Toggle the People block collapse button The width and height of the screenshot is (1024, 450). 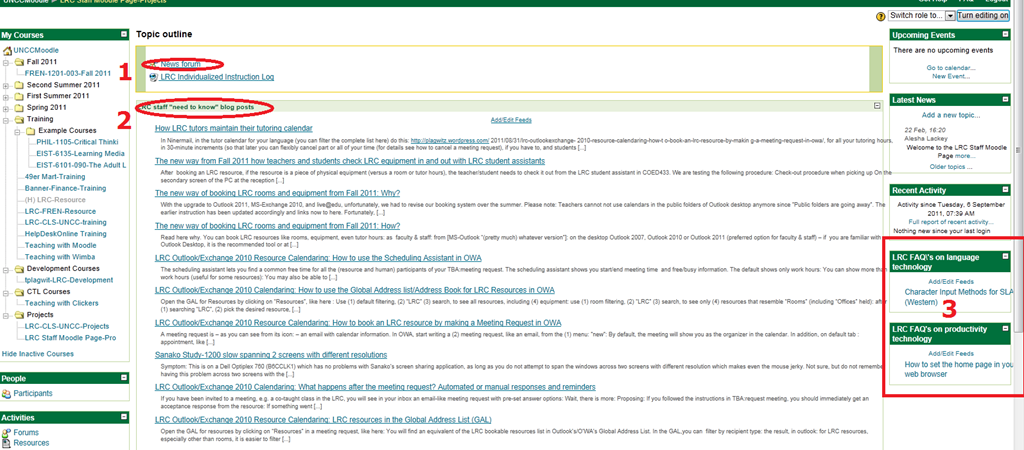(123, 379)
